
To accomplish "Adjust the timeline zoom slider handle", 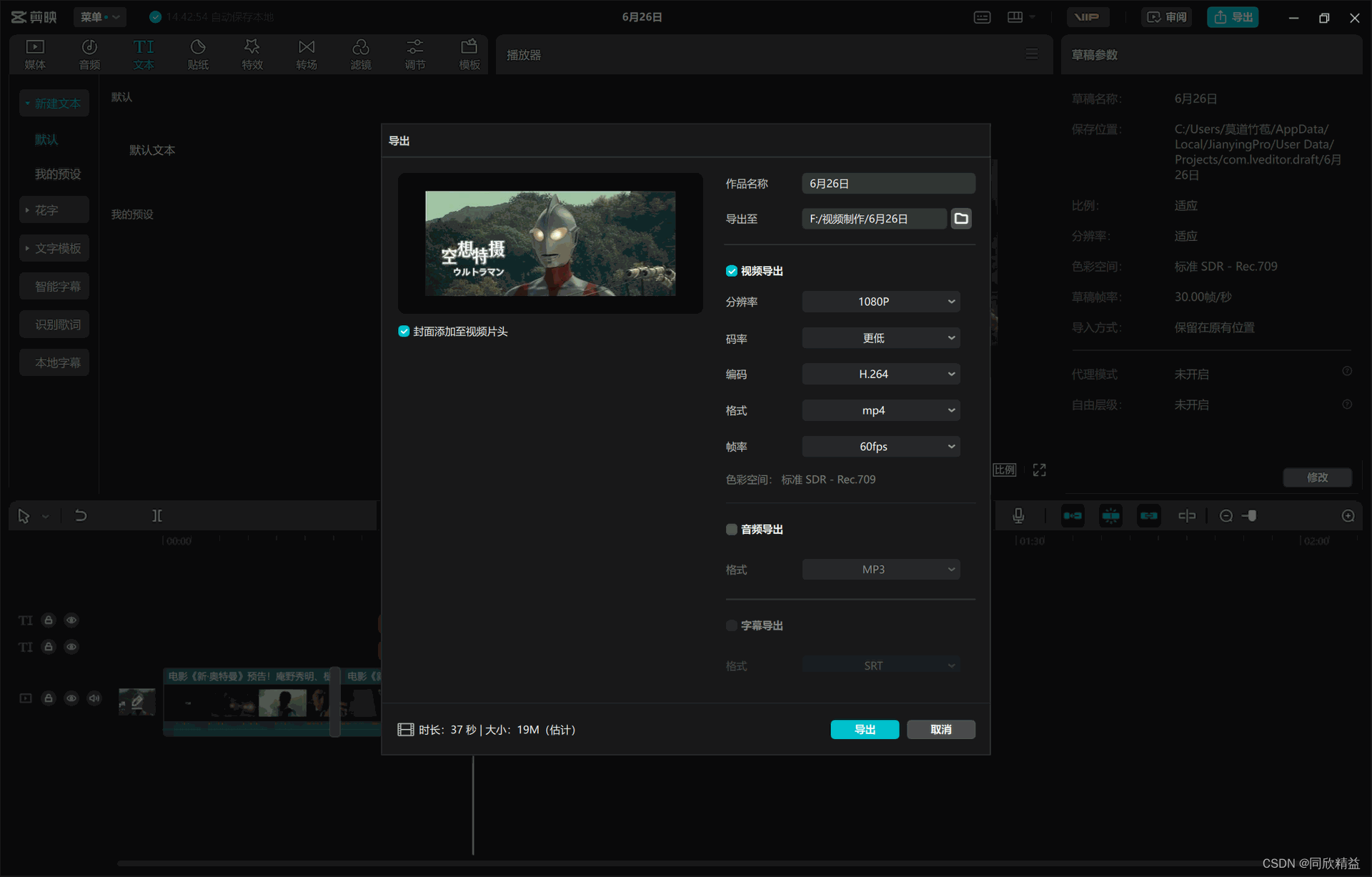I will point(1252,515).
